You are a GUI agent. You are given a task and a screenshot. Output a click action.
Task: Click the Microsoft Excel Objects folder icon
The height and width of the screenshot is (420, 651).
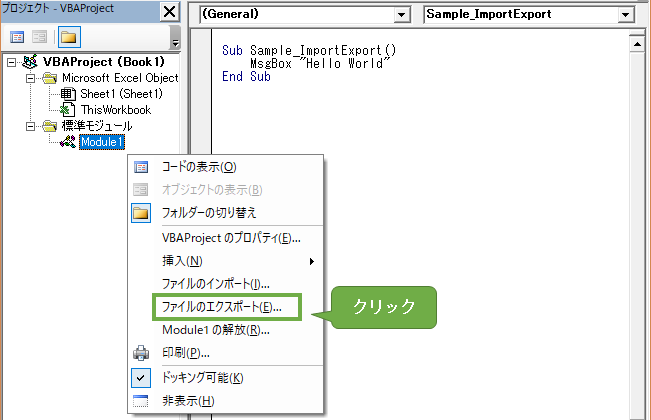50,78
